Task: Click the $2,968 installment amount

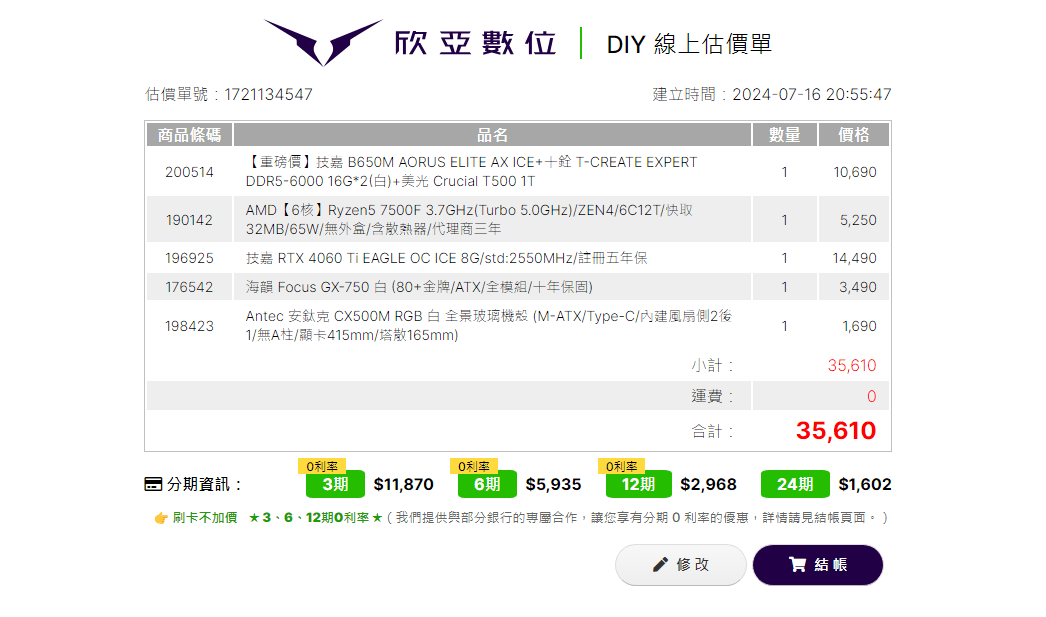Action: (x=708, y=484)
